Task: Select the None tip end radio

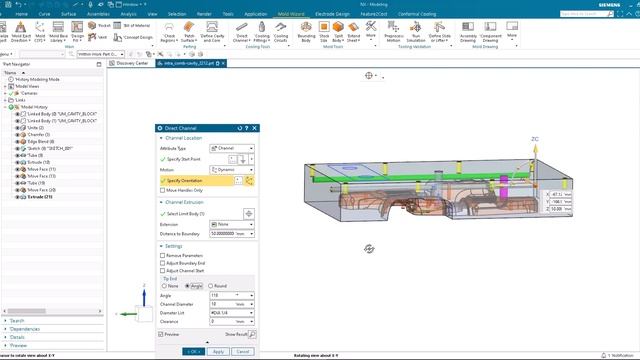Action: click(164, 286)
